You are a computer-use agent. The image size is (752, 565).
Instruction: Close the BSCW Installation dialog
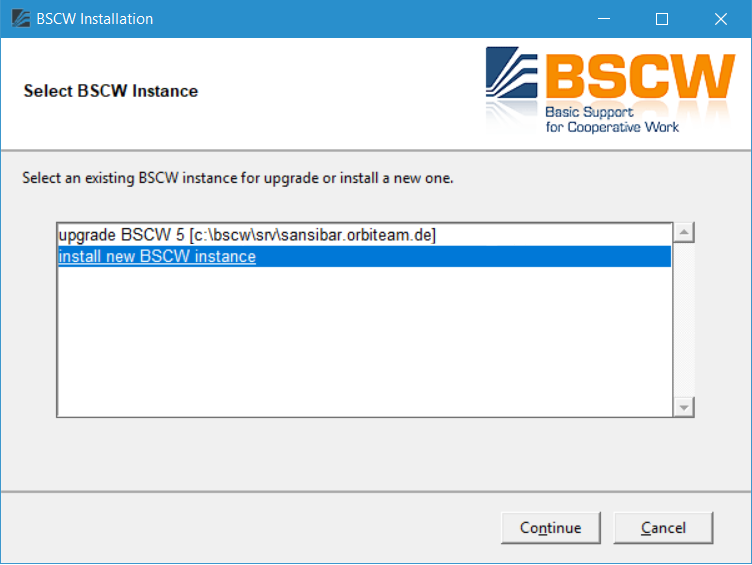pyautogui.click(x=719, y=19)
